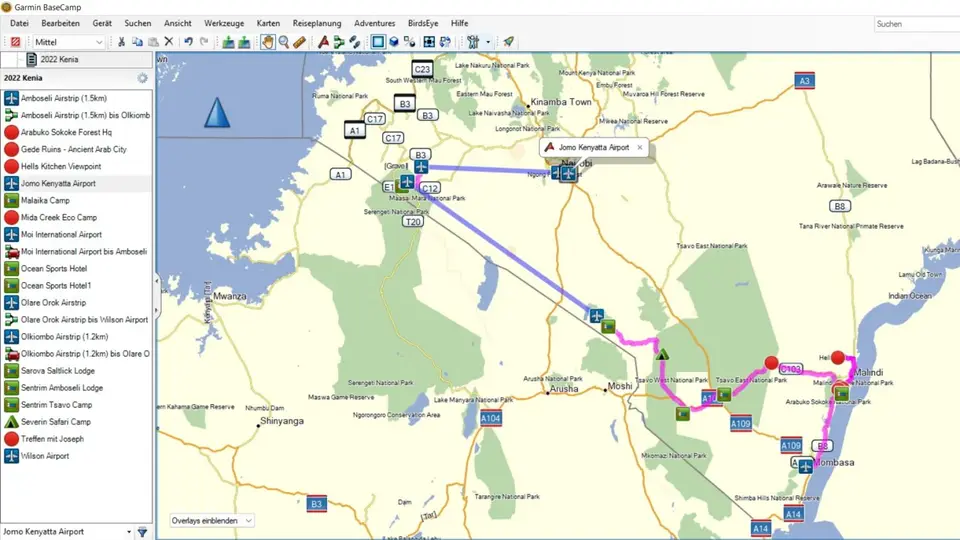
Task: Click the filter funnel icon
Action: coord(143,532)
